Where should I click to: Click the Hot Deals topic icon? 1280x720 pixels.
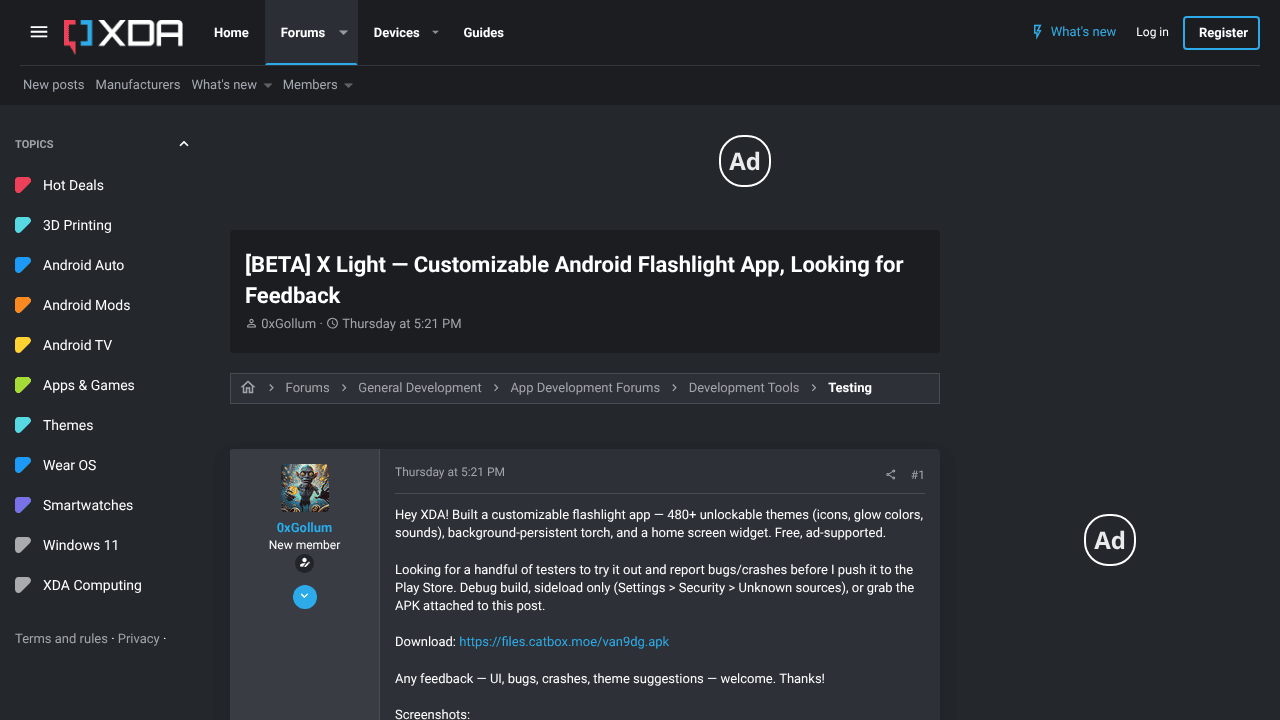(x=23, y=185)
